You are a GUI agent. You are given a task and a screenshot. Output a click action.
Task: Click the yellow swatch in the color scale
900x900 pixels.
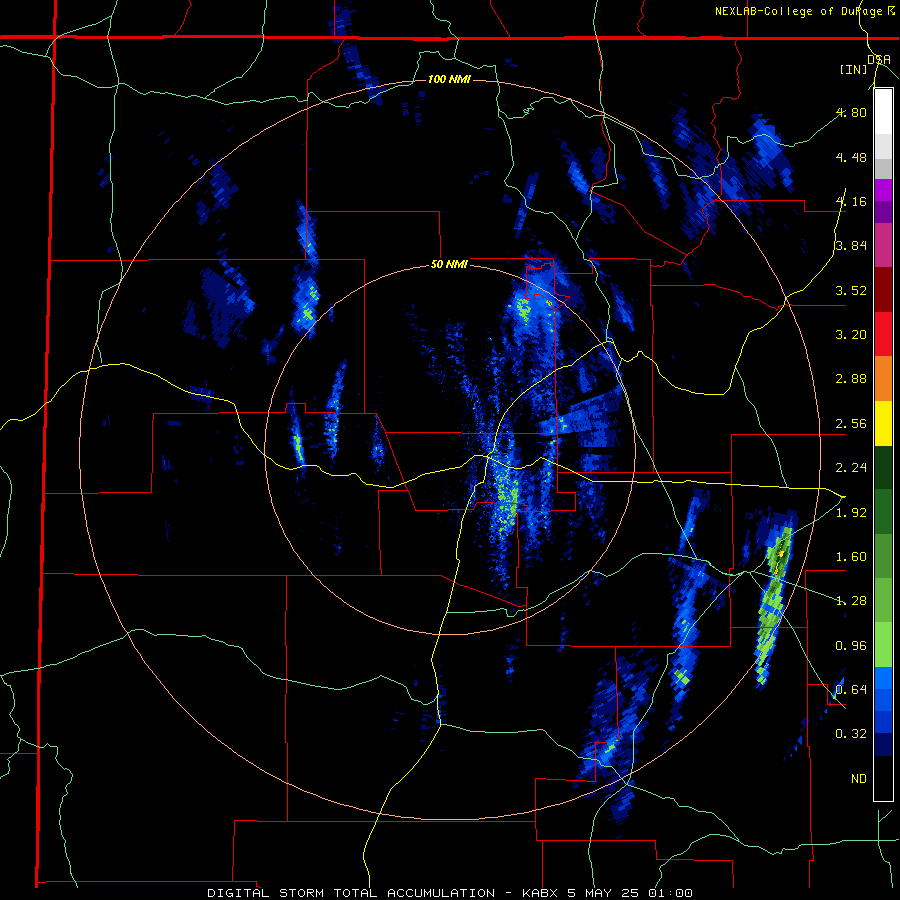(883, 424)
